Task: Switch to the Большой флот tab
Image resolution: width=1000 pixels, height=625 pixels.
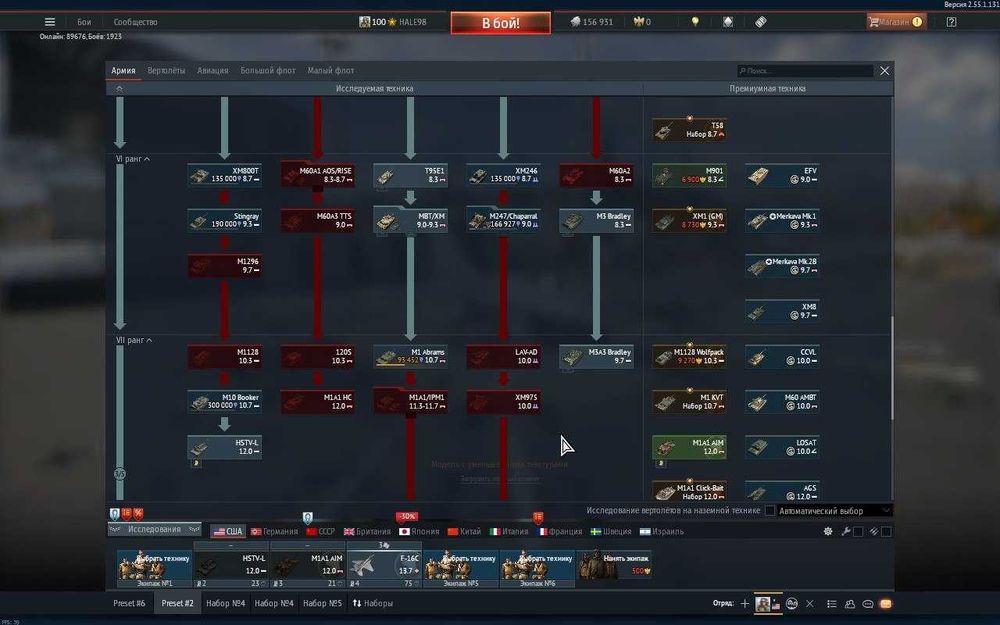Action: [x=268, y=71]
